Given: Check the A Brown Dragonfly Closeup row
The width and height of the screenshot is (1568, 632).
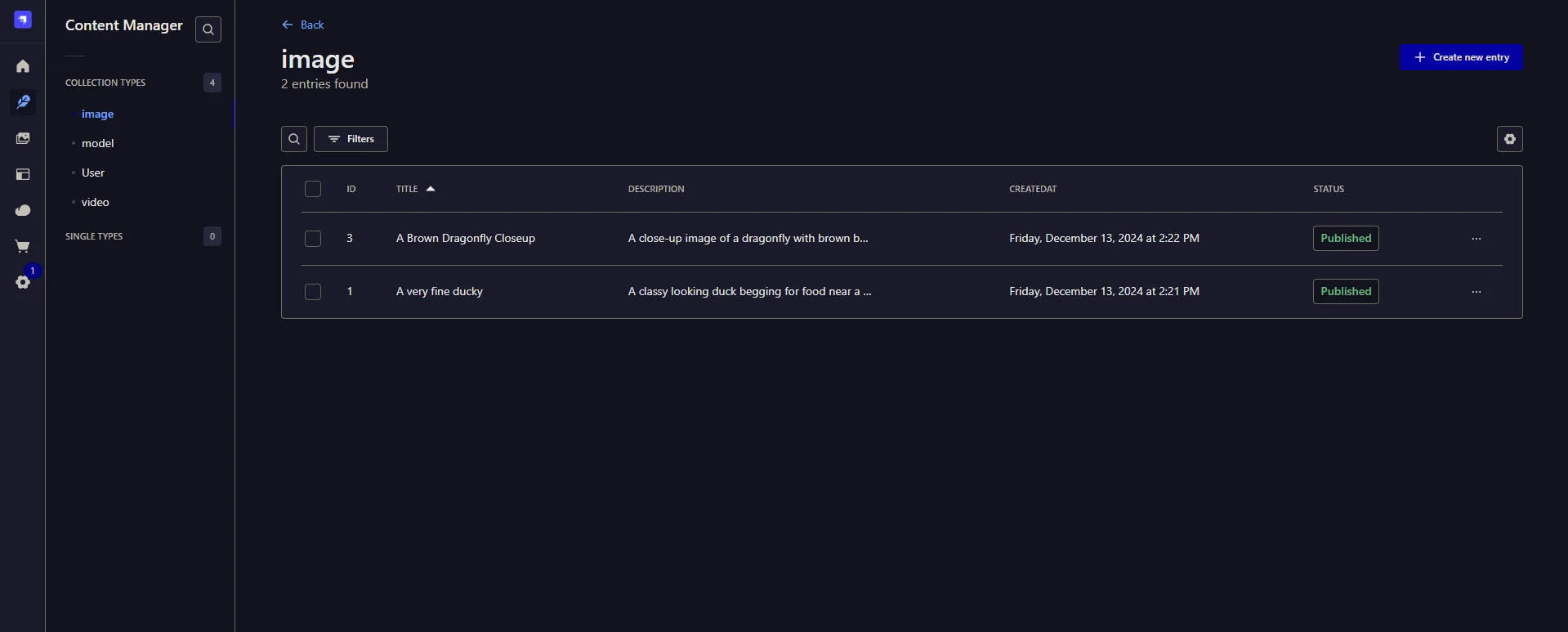Looking at the screenshot, I should (x=313, y=239).
